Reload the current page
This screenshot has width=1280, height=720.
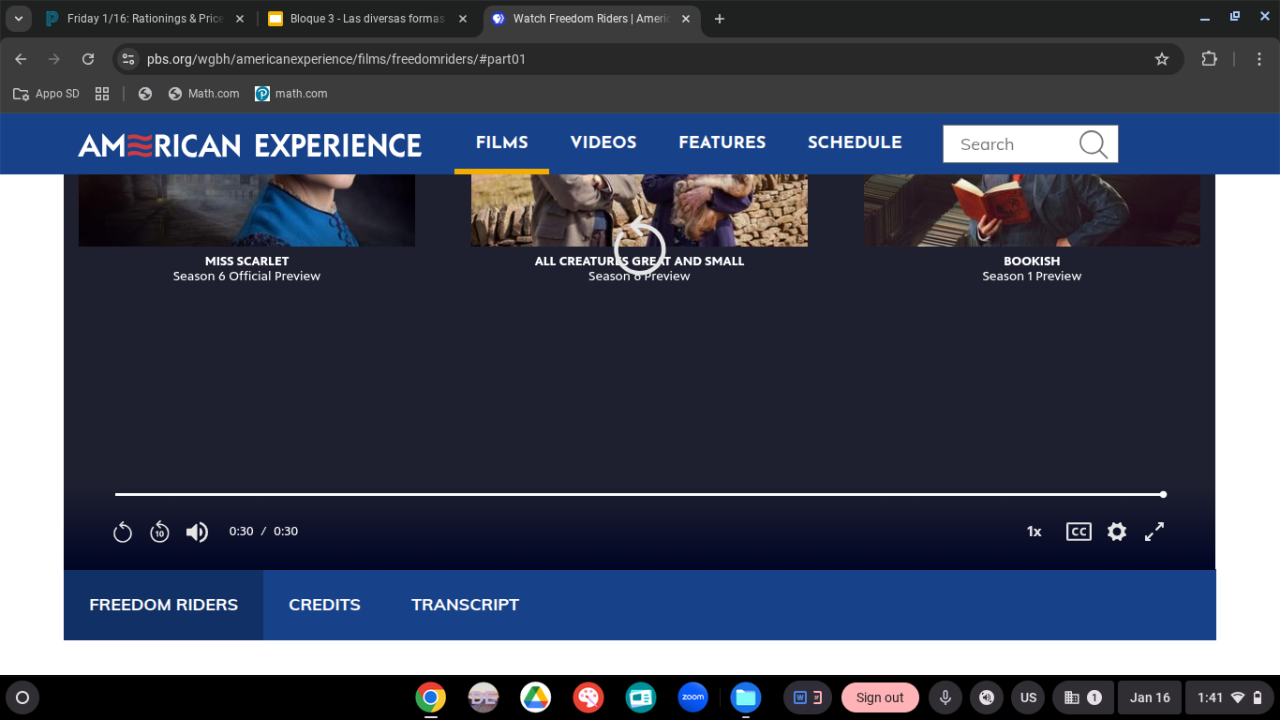(x=88, y=59)
